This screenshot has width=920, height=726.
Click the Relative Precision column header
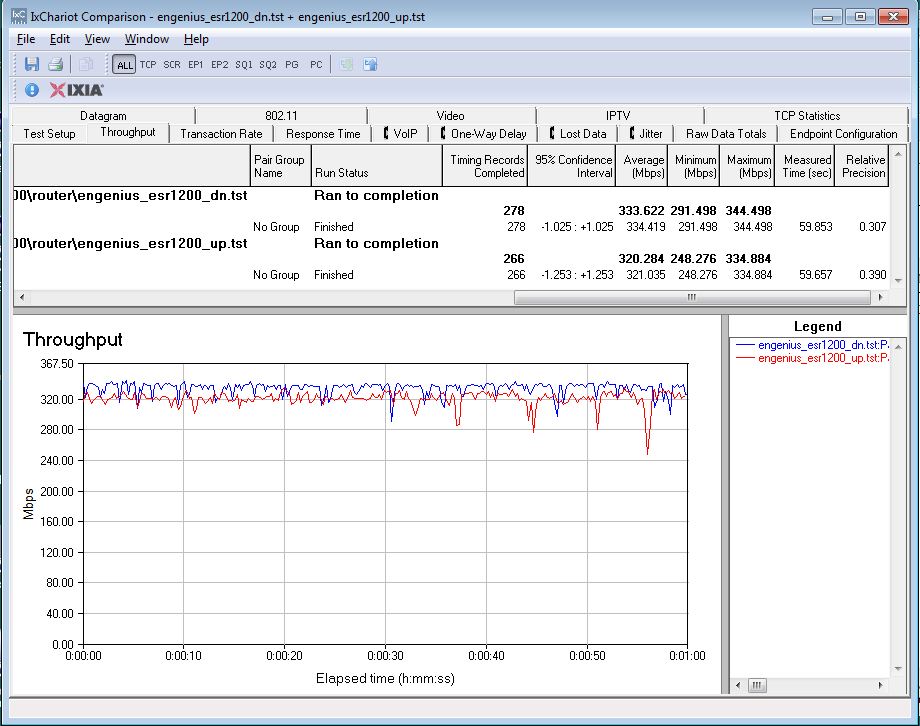tap(861, 166)
